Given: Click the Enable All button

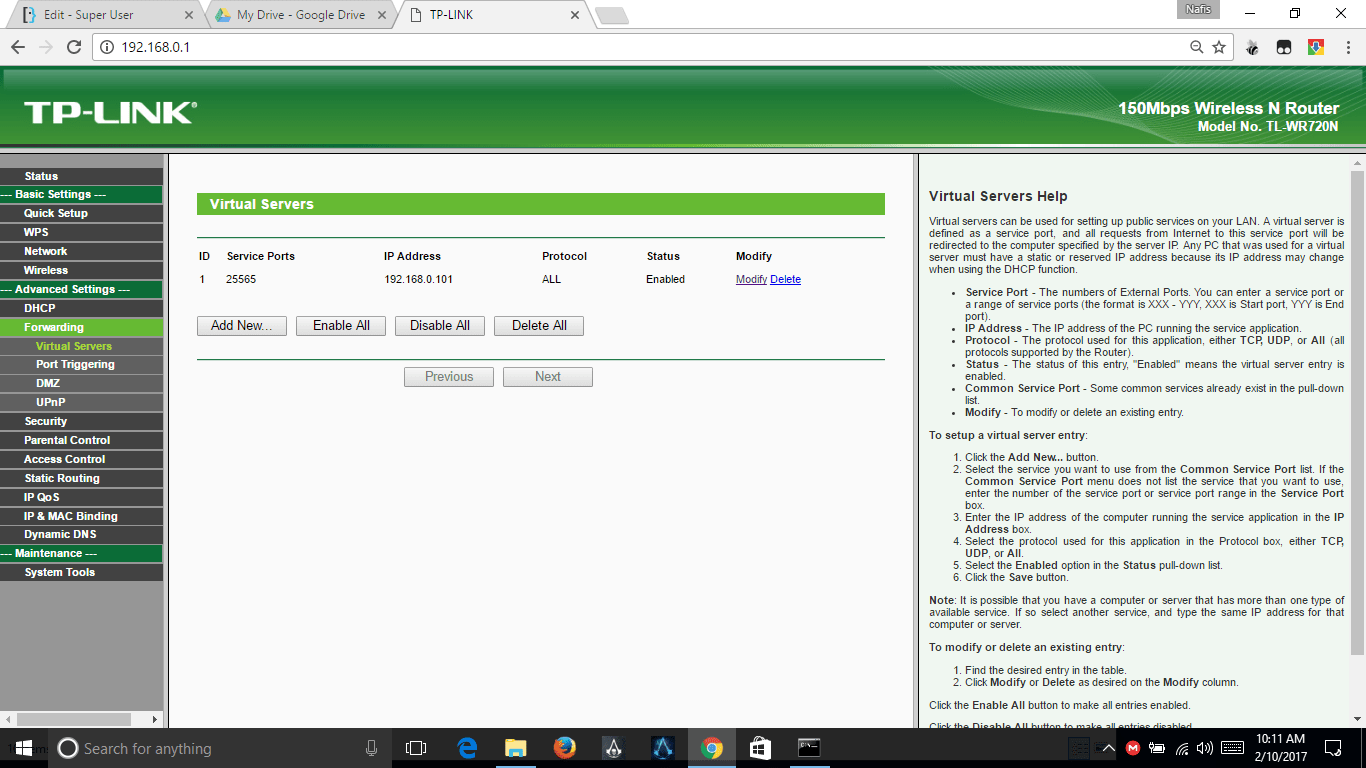Looking at the screenshot, I should (341, 326).
